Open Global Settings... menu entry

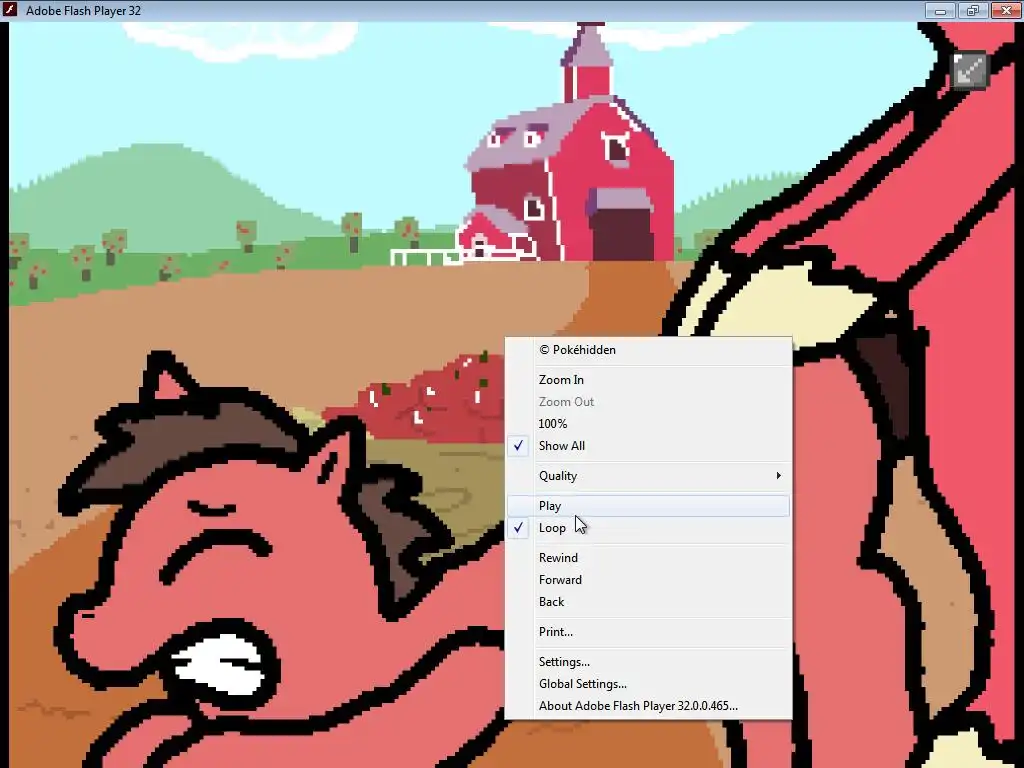point(648,684)
